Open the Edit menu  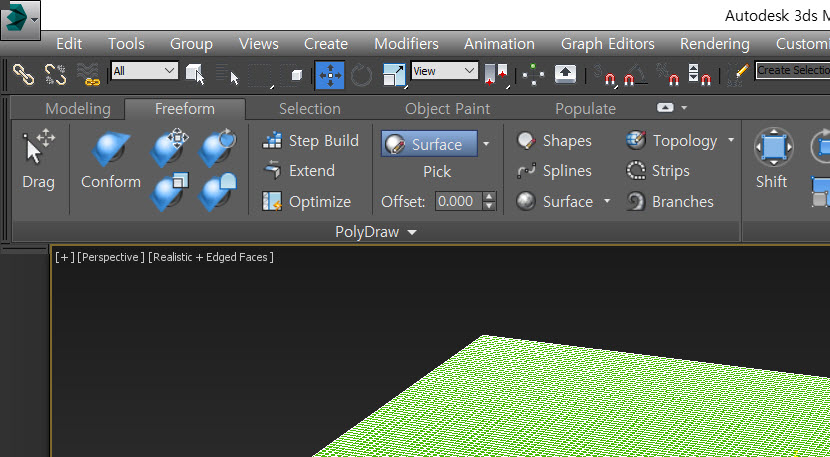click(69, 44)
